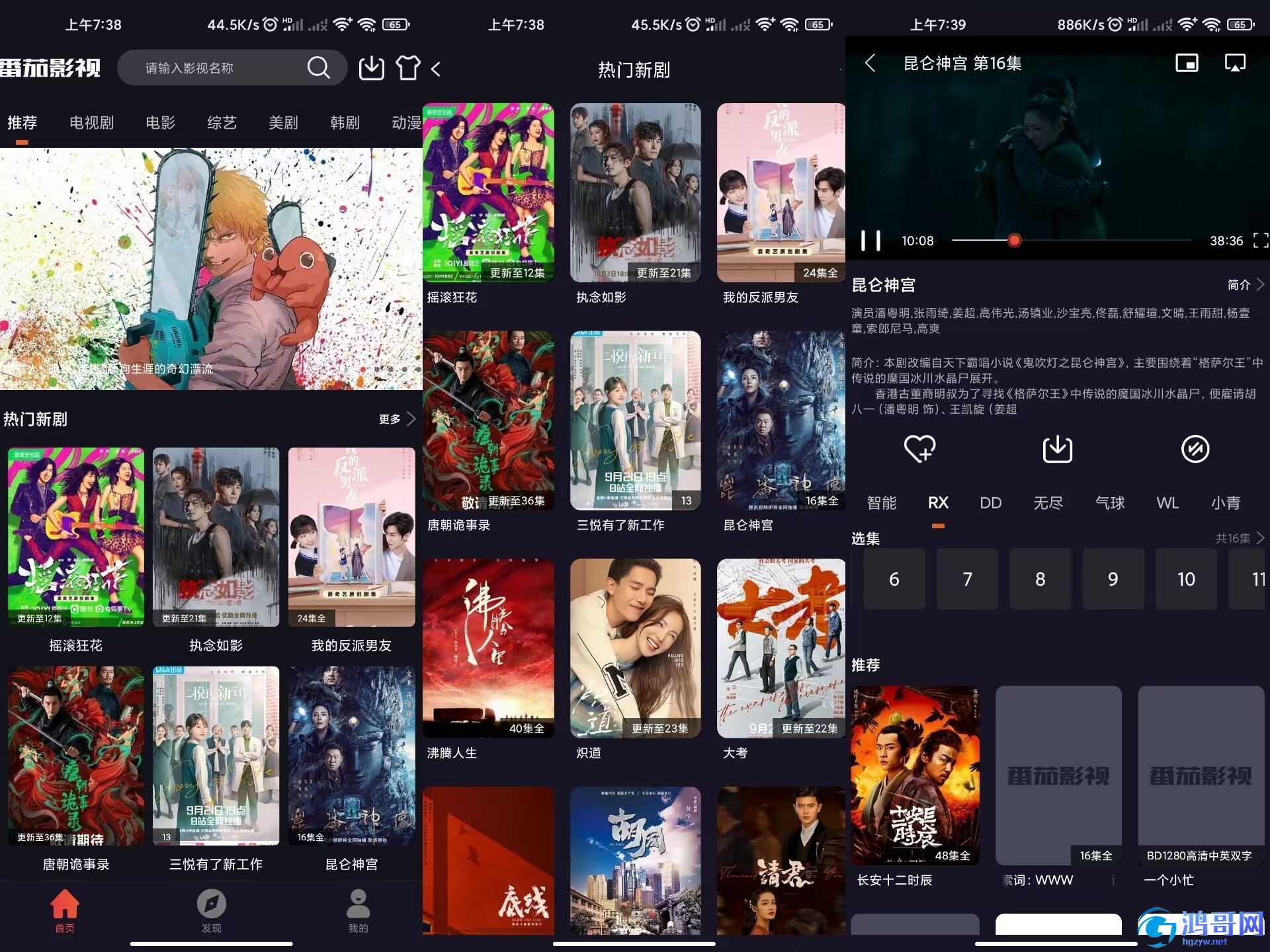This screenshot has width=1270, height=952.
Task: Switch to the 电视剧 tab
Action: [91, 122]
